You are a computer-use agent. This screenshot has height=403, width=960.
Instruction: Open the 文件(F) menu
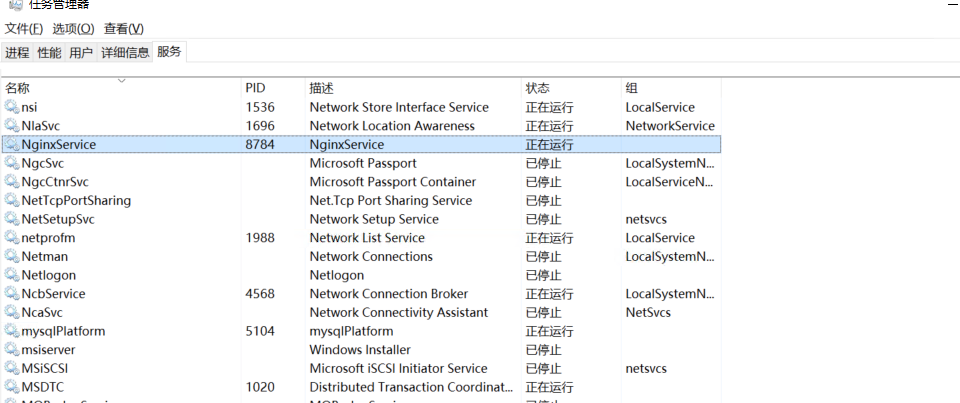click(x=24, y=29)
